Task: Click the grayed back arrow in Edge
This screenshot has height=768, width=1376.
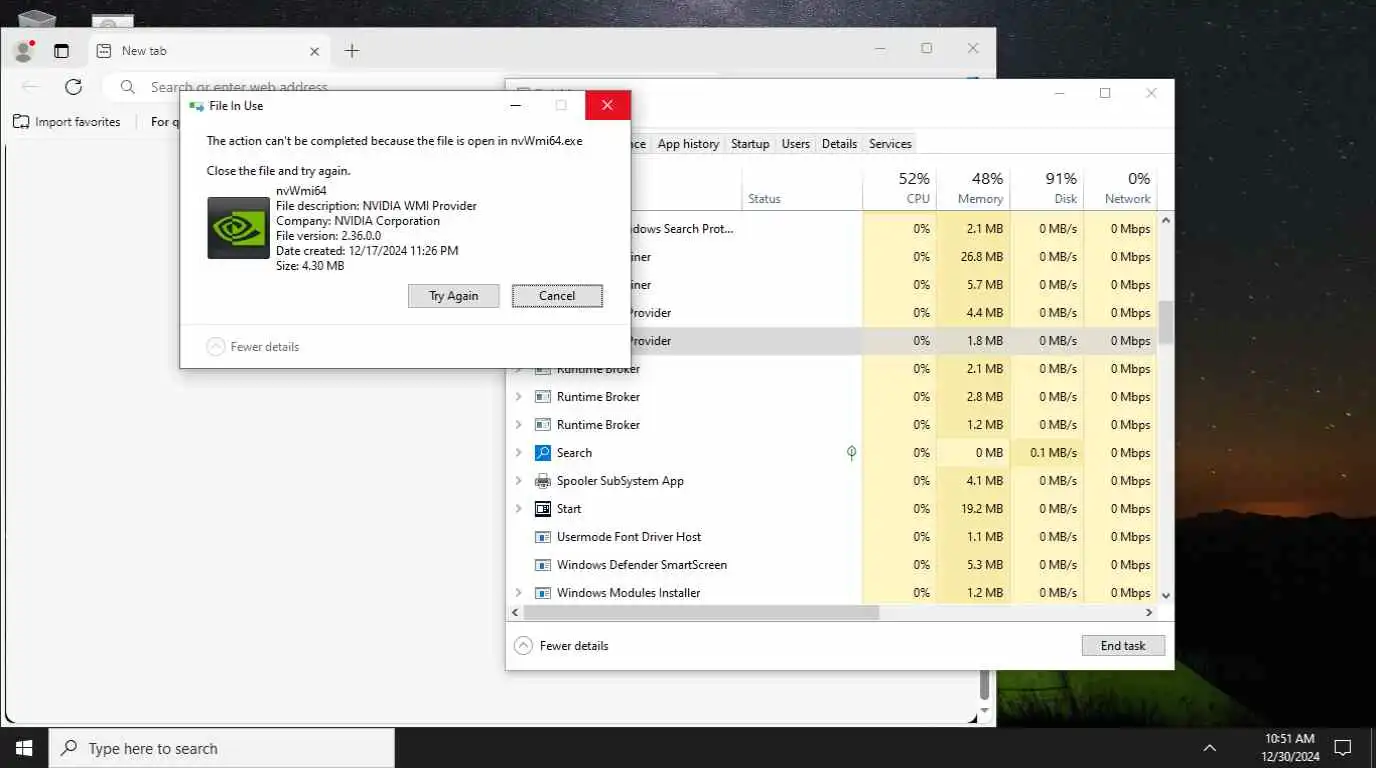Action: [30, 87]
